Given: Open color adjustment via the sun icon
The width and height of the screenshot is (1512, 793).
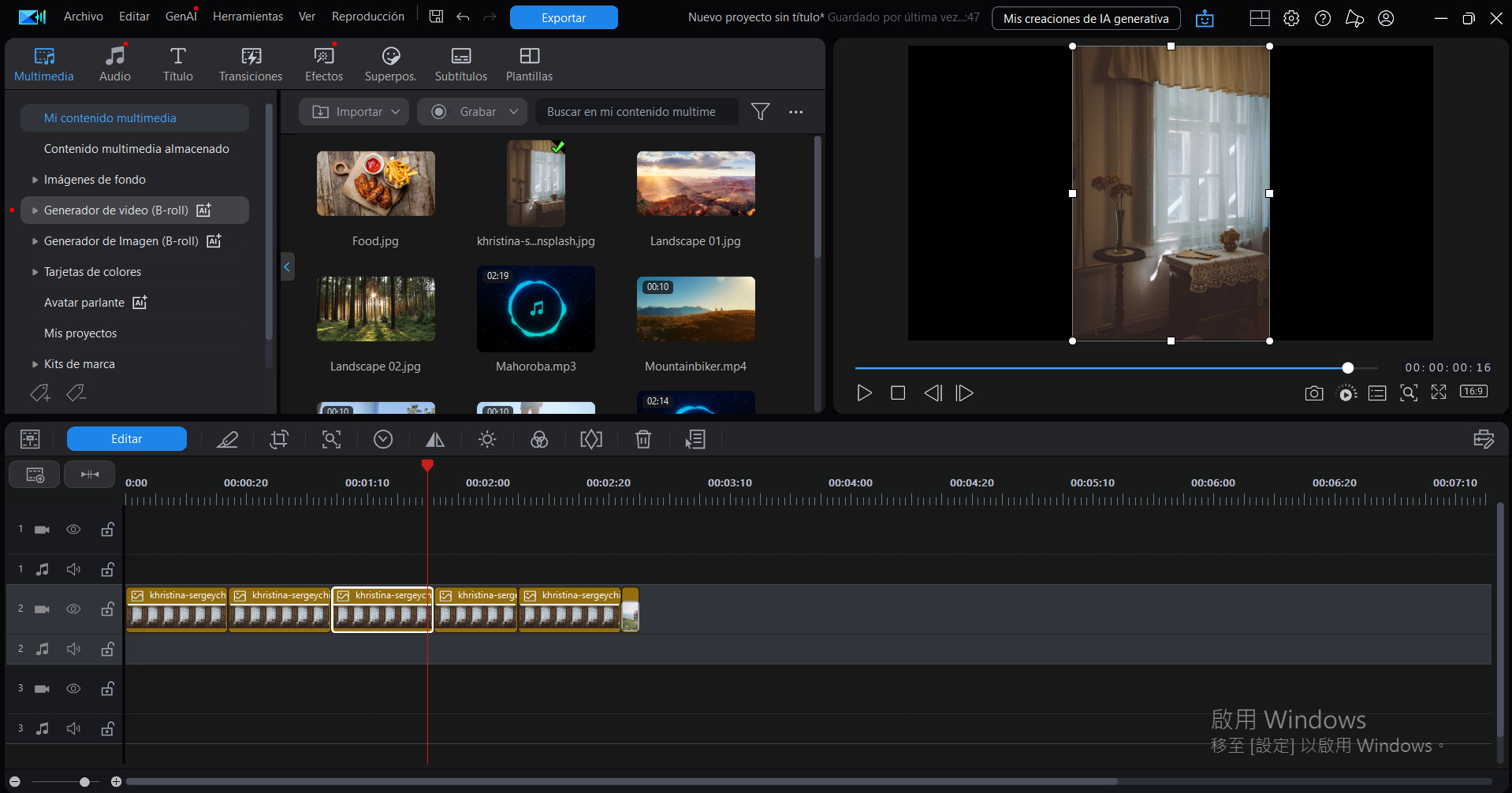Looking at the screenshot, I should coord(487,439).
